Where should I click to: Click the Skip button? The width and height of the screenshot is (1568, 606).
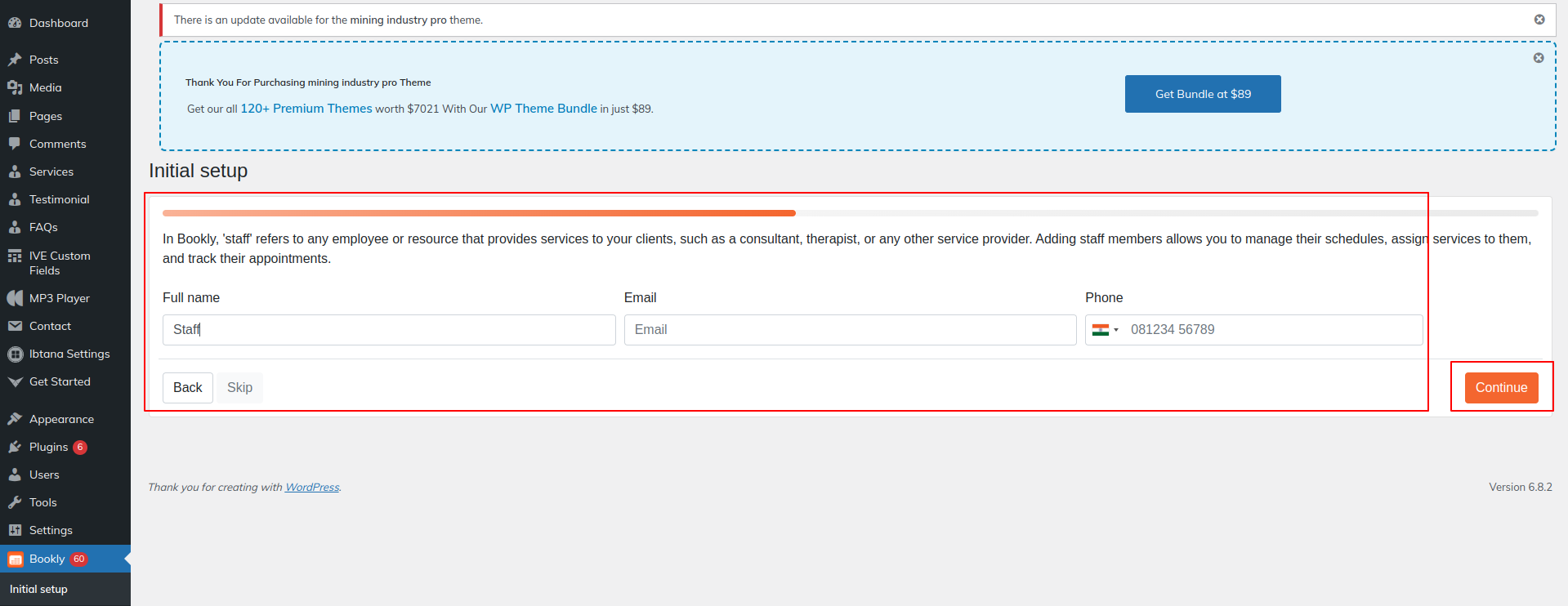pos(239,388)
